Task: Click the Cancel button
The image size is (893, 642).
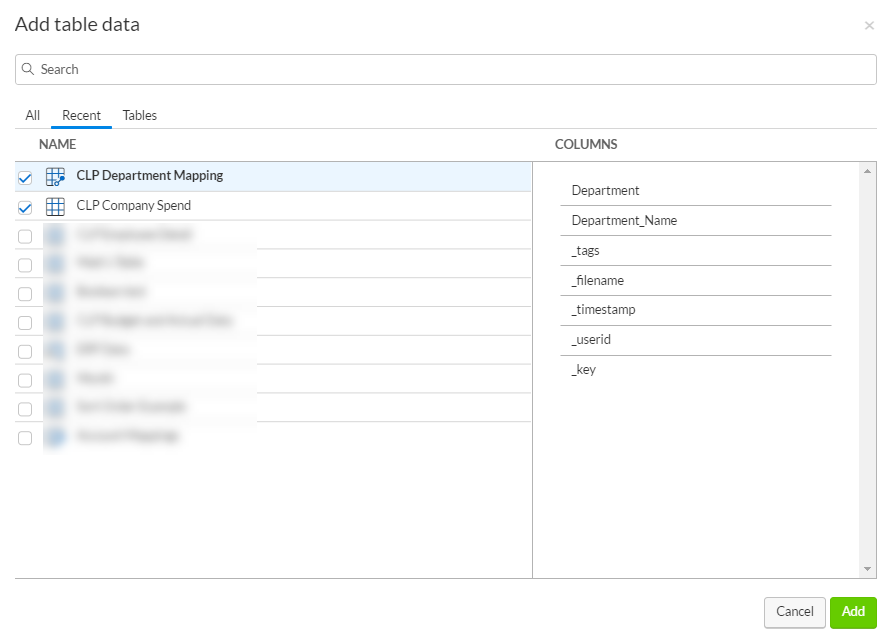Action: 794,612
